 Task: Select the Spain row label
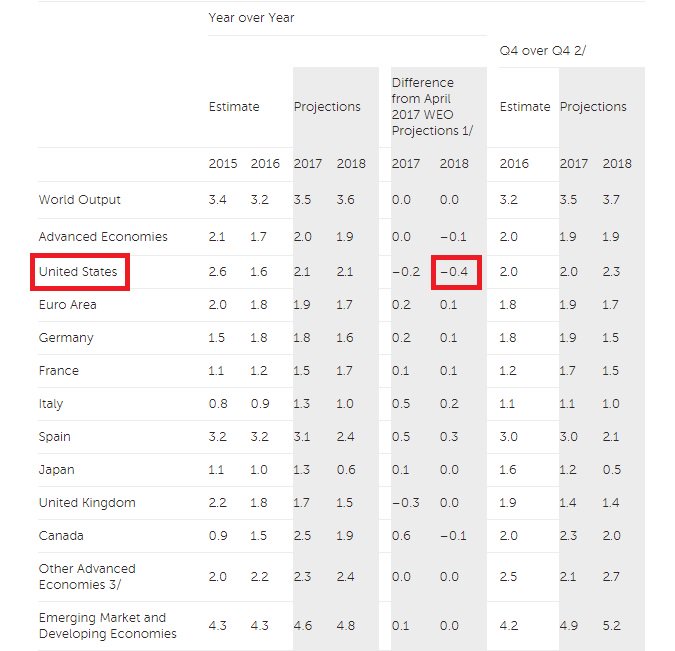pos(56,436)
